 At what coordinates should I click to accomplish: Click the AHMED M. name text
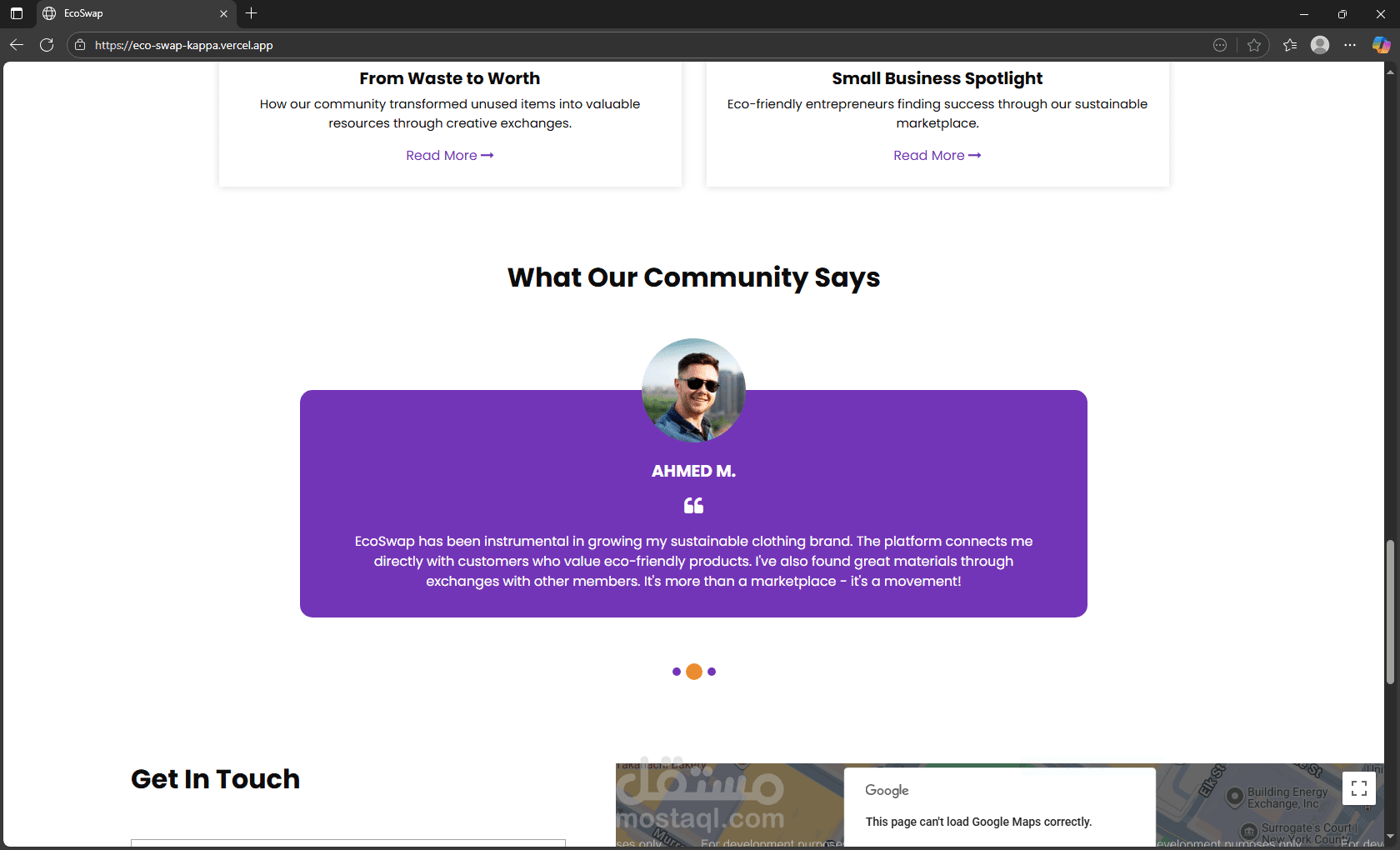[x=693, y=472]
